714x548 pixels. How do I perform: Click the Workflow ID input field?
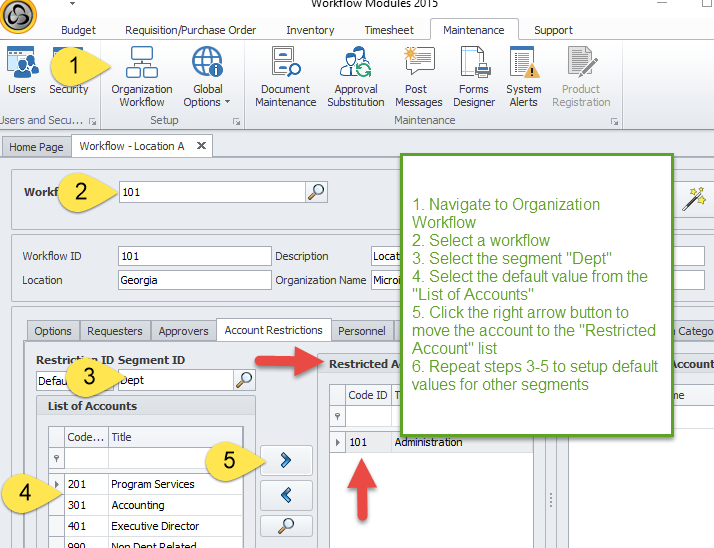point(194,256)
